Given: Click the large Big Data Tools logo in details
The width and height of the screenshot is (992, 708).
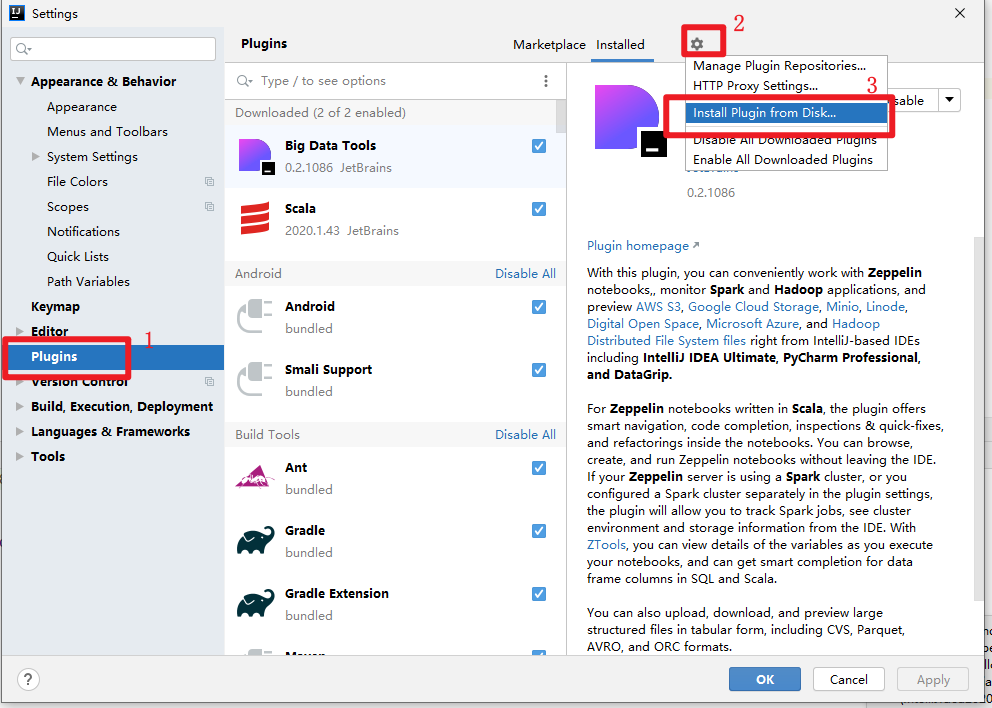Looking at the screenshot, I should click(x=630, y=120).
